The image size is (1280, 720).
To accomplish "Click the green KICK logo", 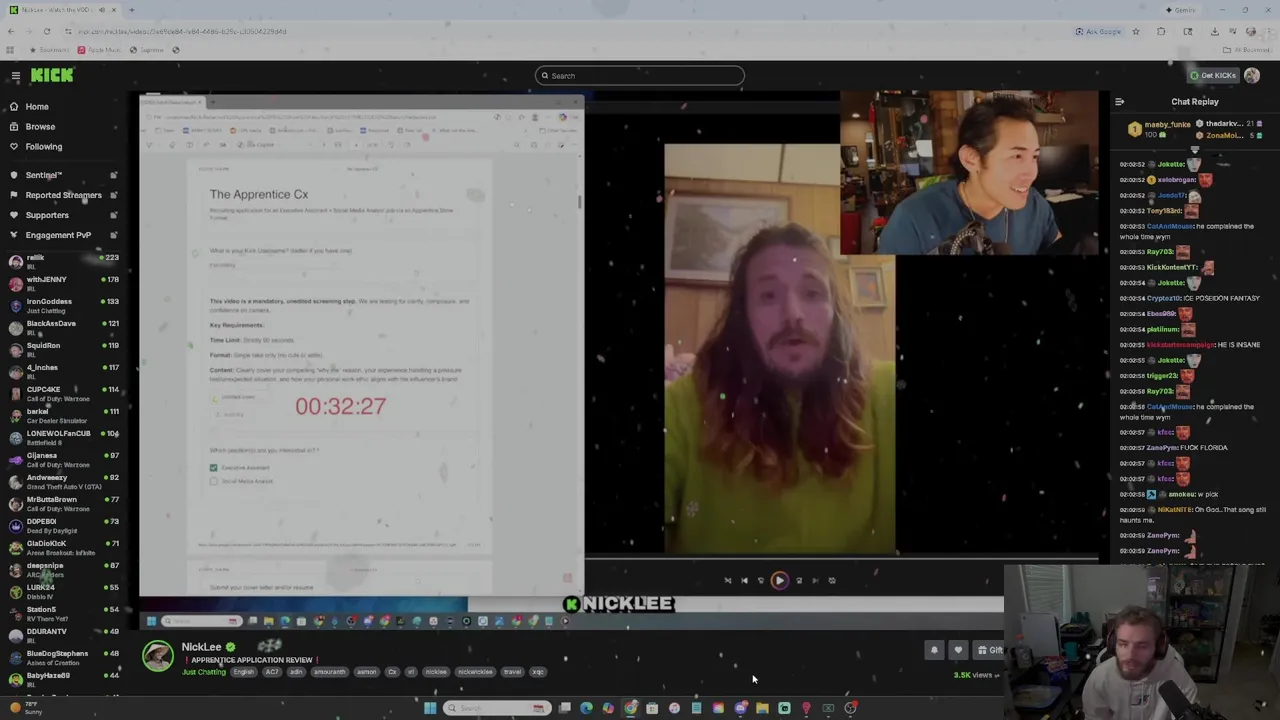I will pyautogui.click(x=52, y=75).
